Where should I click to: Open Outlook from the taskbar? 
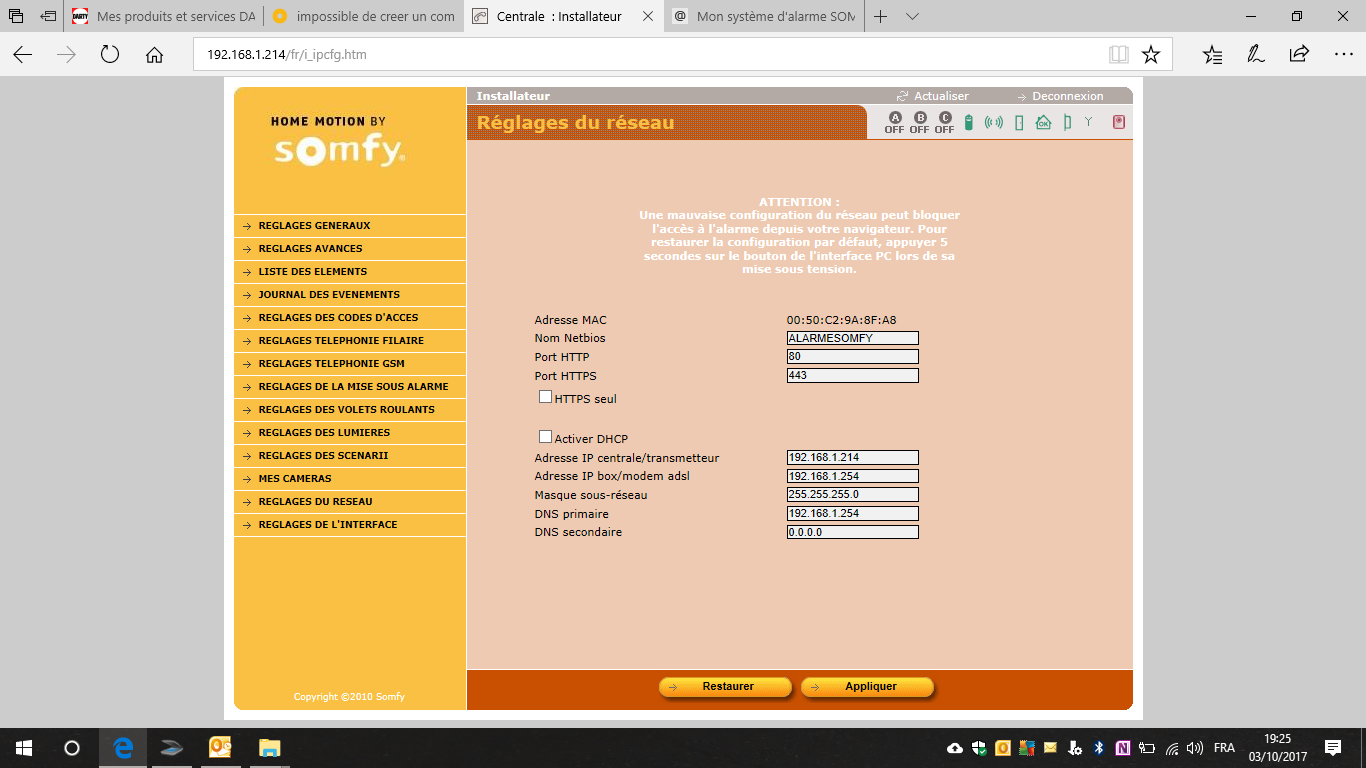pos(220,748)
